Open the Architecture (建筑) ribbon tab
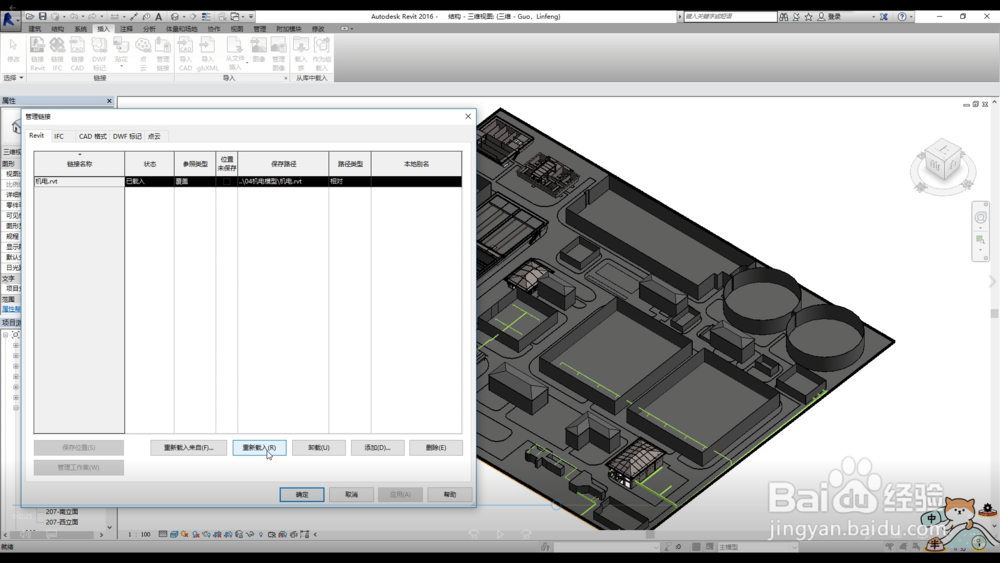Viewport: 1000px width, 563px height. (x=34, y=29)
